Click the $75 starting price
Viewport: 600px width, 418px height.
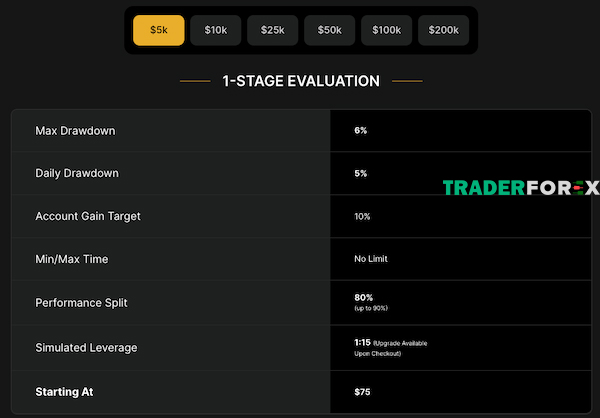362,391
